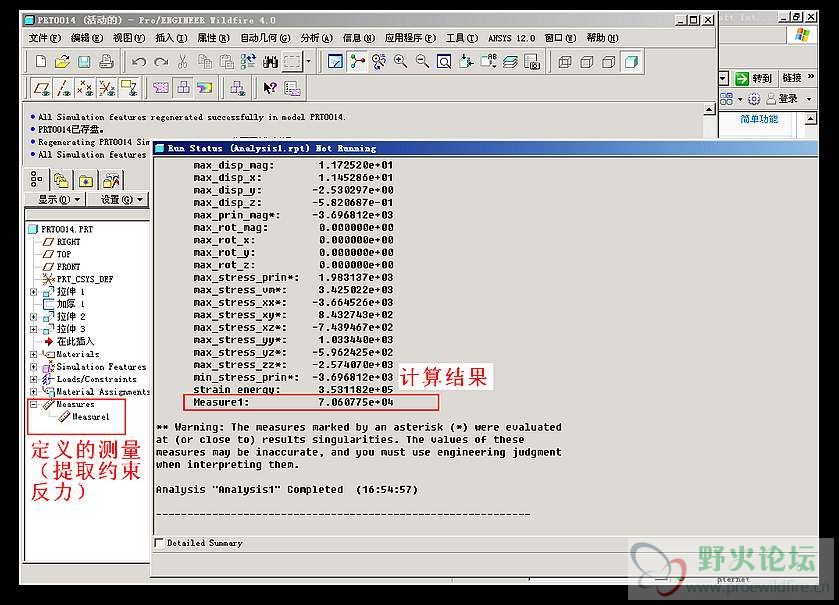Screen dimensions: 839x605
Task: Open the 插入 menu
Action: pyautogui.click(x=171, y=38)
